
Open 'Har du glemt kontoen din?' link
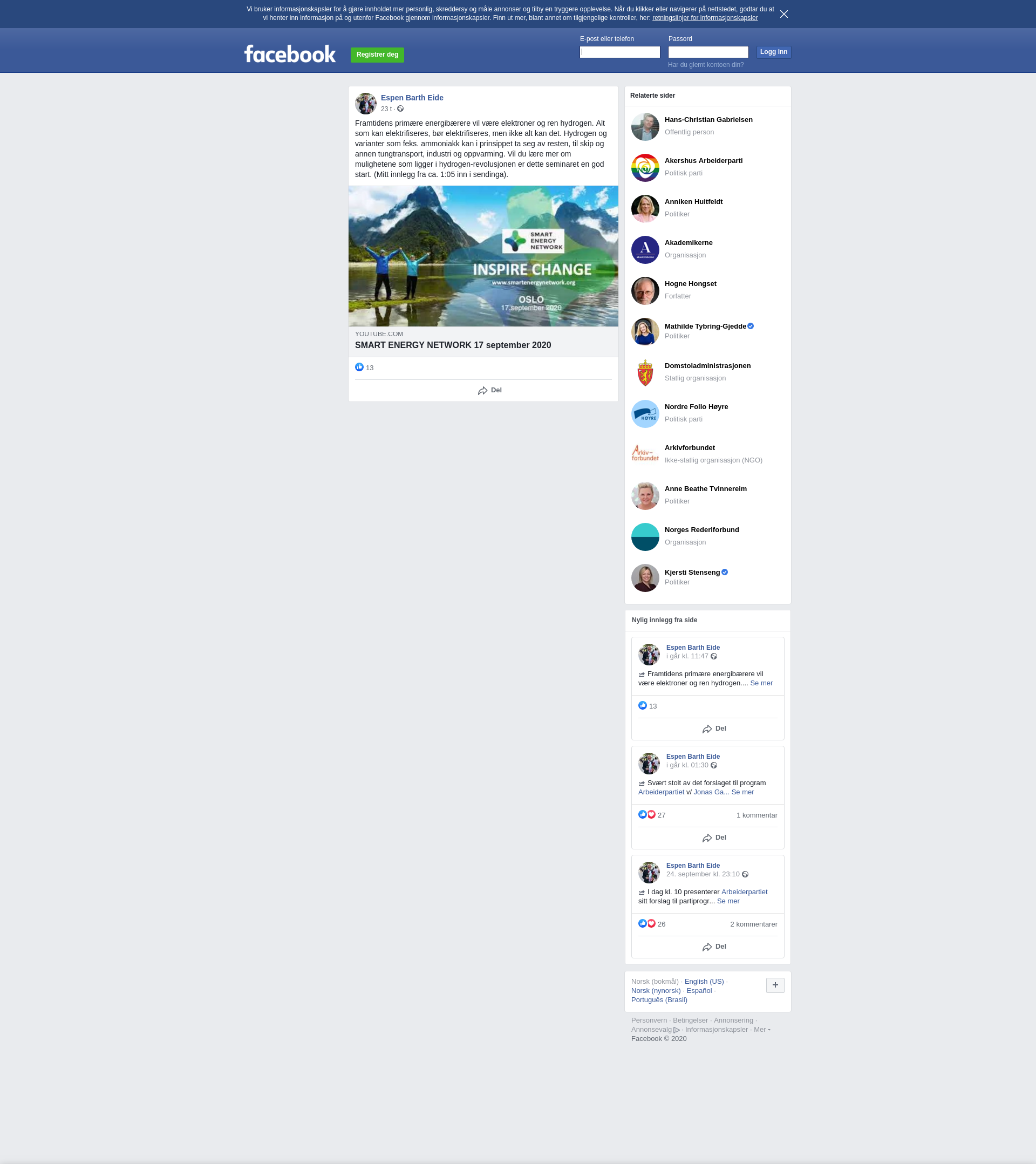(706, 65)
